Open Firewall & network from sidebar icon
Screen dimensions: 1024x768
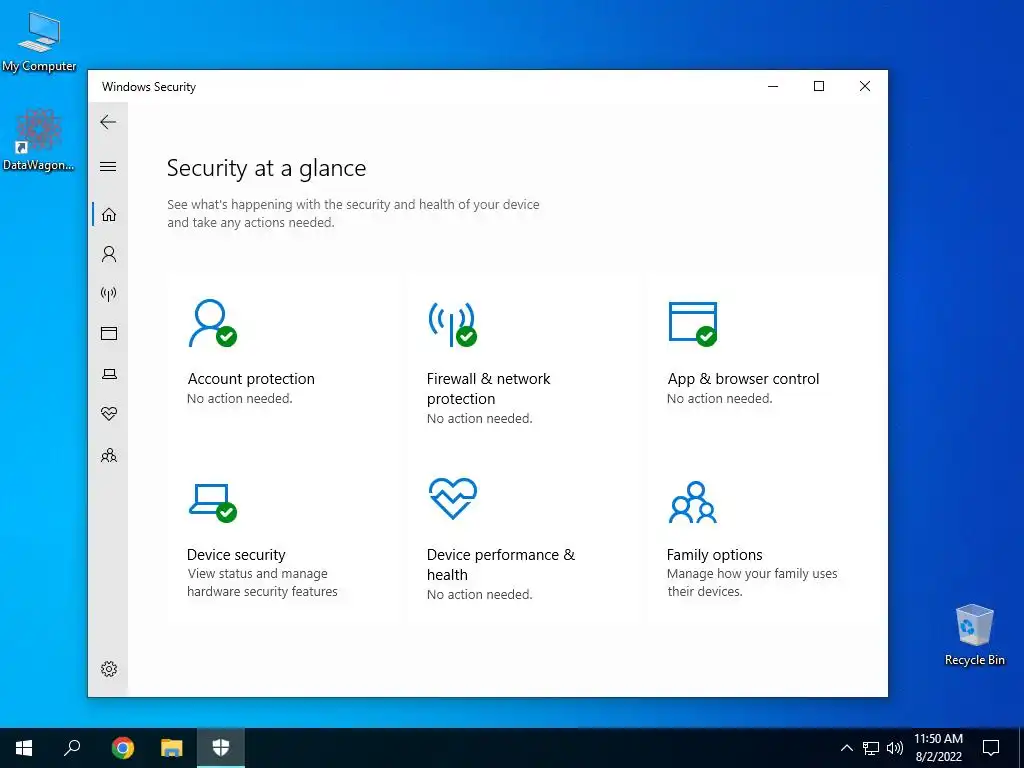tap(109, 294)
